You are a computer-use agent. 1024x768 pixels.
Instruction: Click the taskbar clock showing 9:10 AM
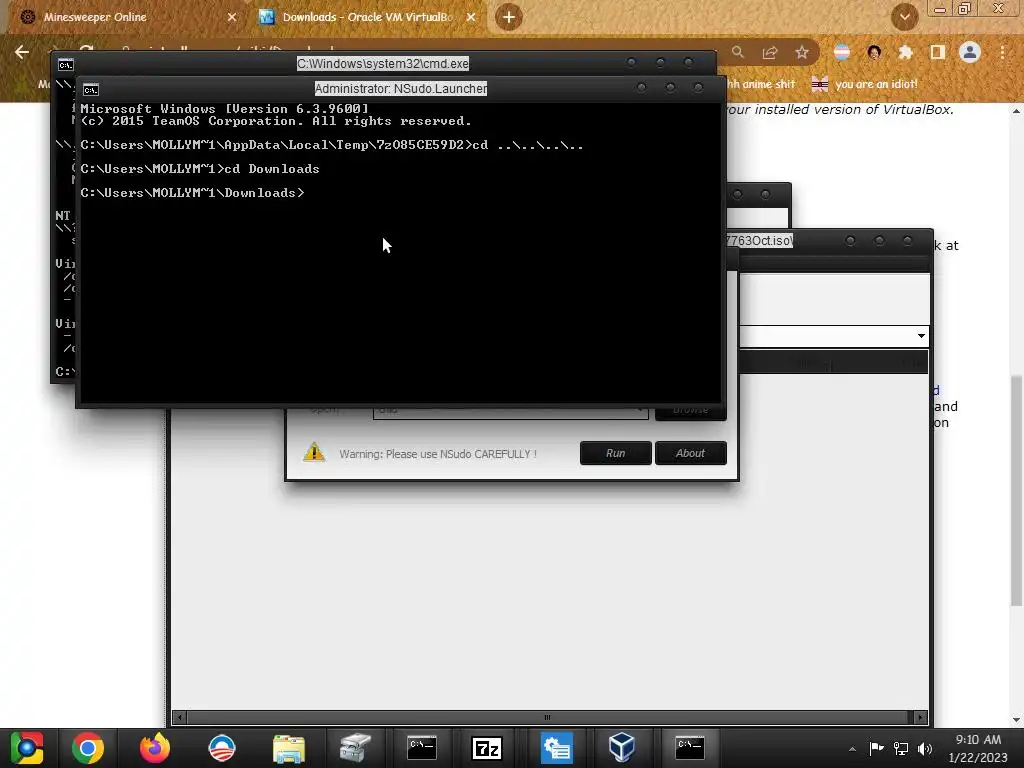pos(978,748)
